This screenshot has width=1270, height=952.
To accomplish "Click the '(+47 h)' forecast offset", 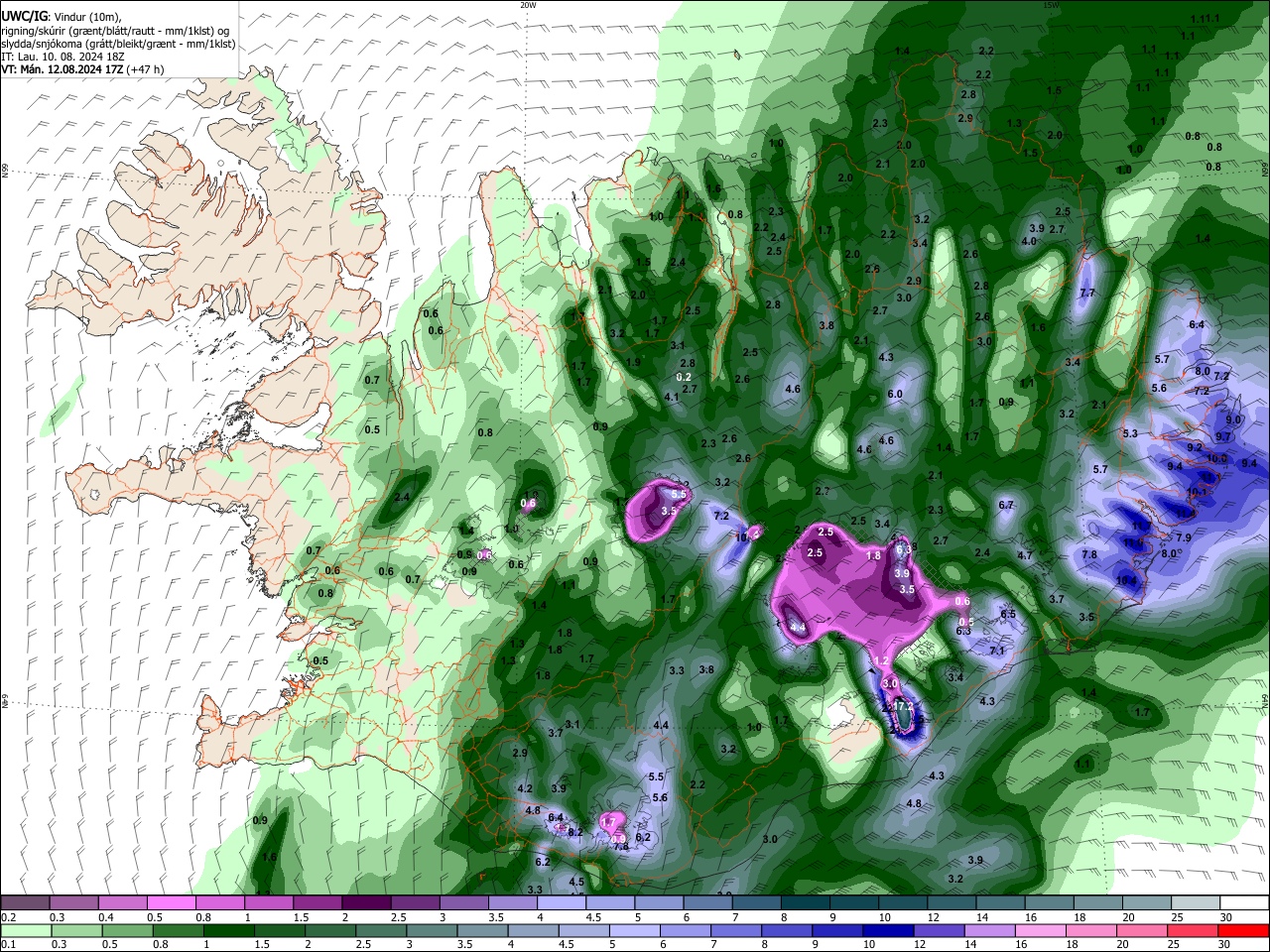I will [145, 69].
